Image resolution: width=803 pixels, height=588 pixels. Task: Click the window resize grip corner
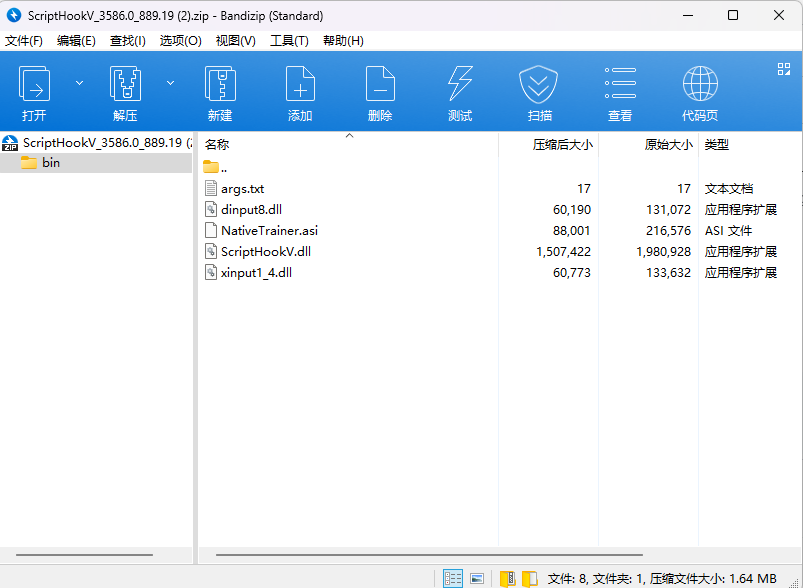coord(795,581)
